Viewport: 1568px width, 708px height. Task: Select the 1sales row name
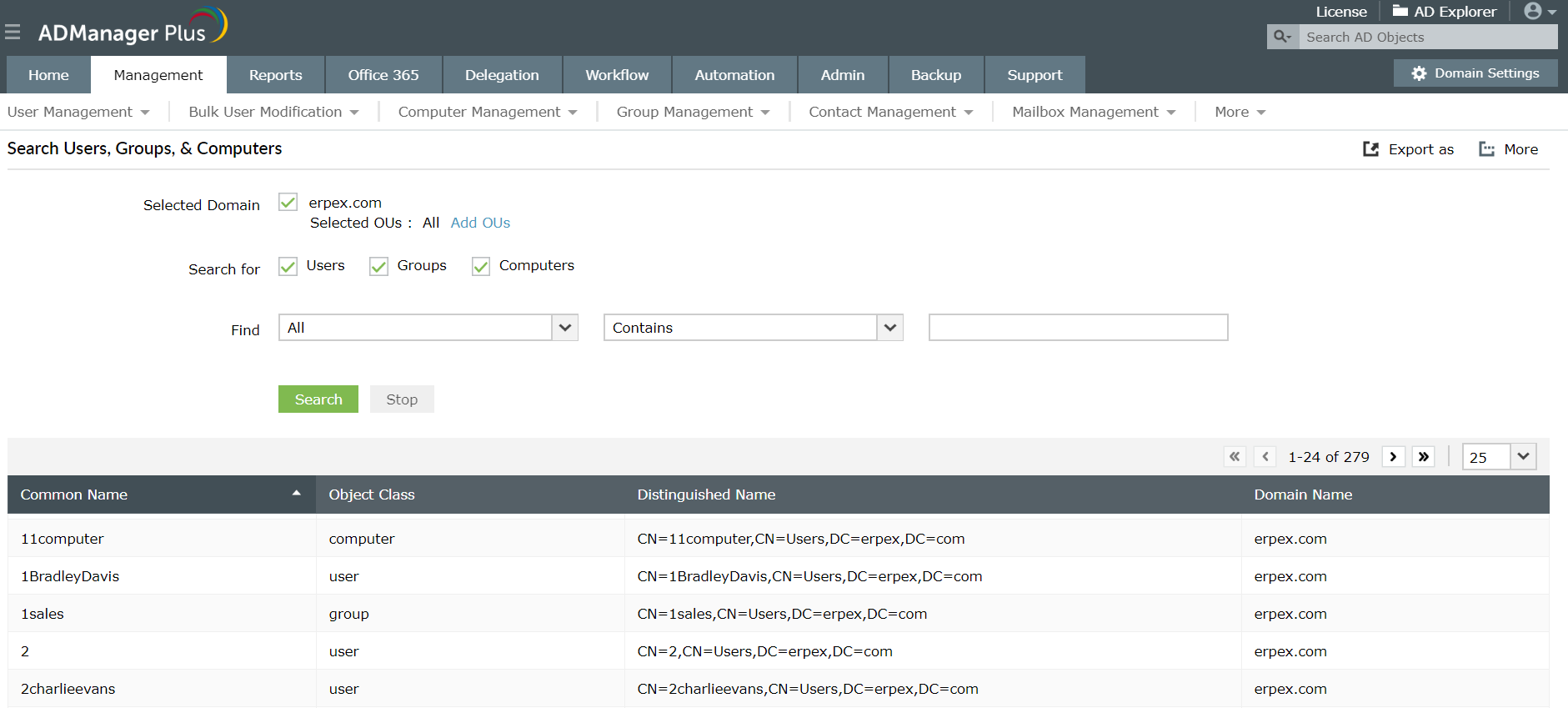coord(43,614)
